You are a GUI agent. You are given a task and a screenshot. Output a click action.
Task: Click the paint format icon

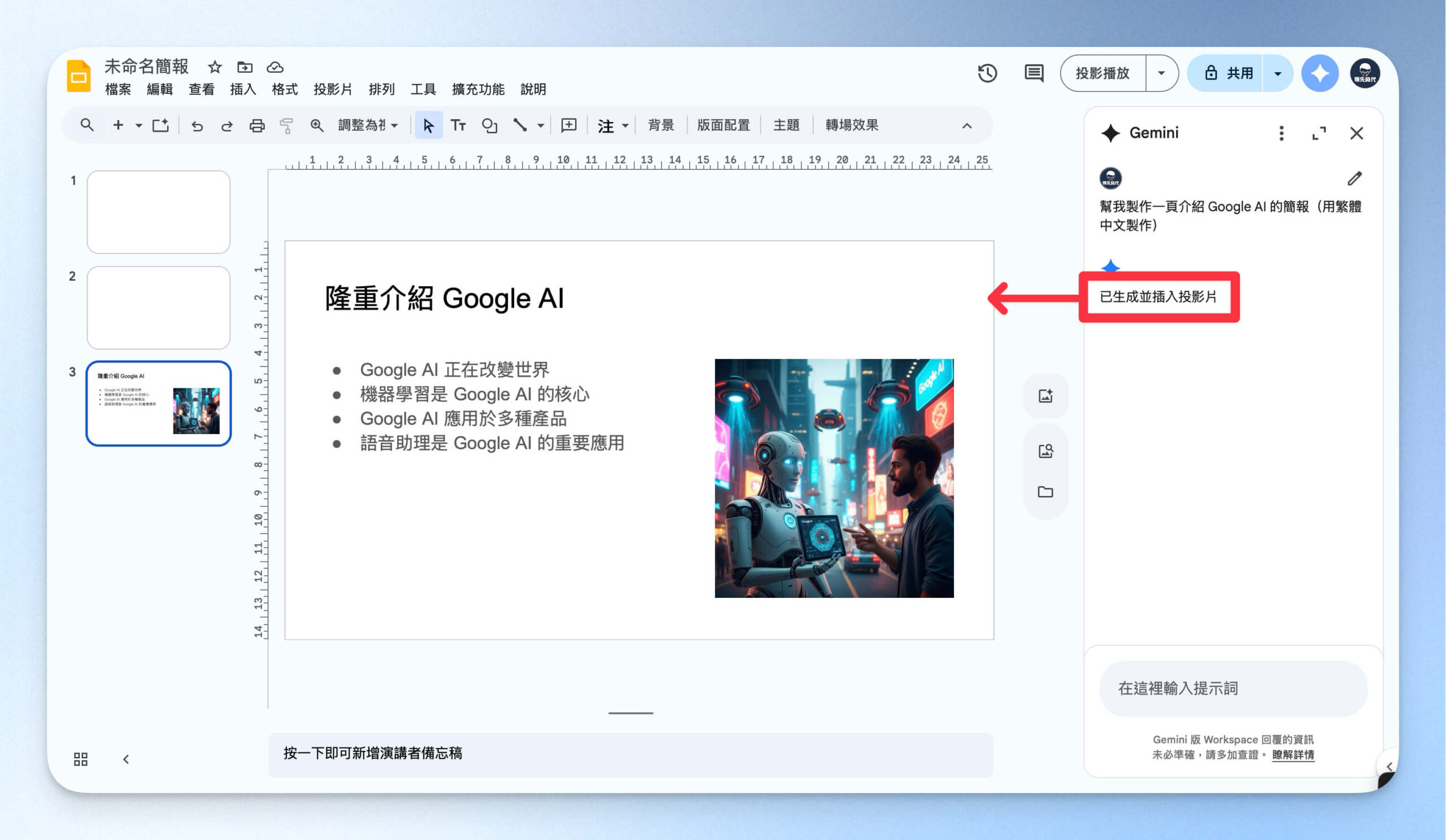286,125
